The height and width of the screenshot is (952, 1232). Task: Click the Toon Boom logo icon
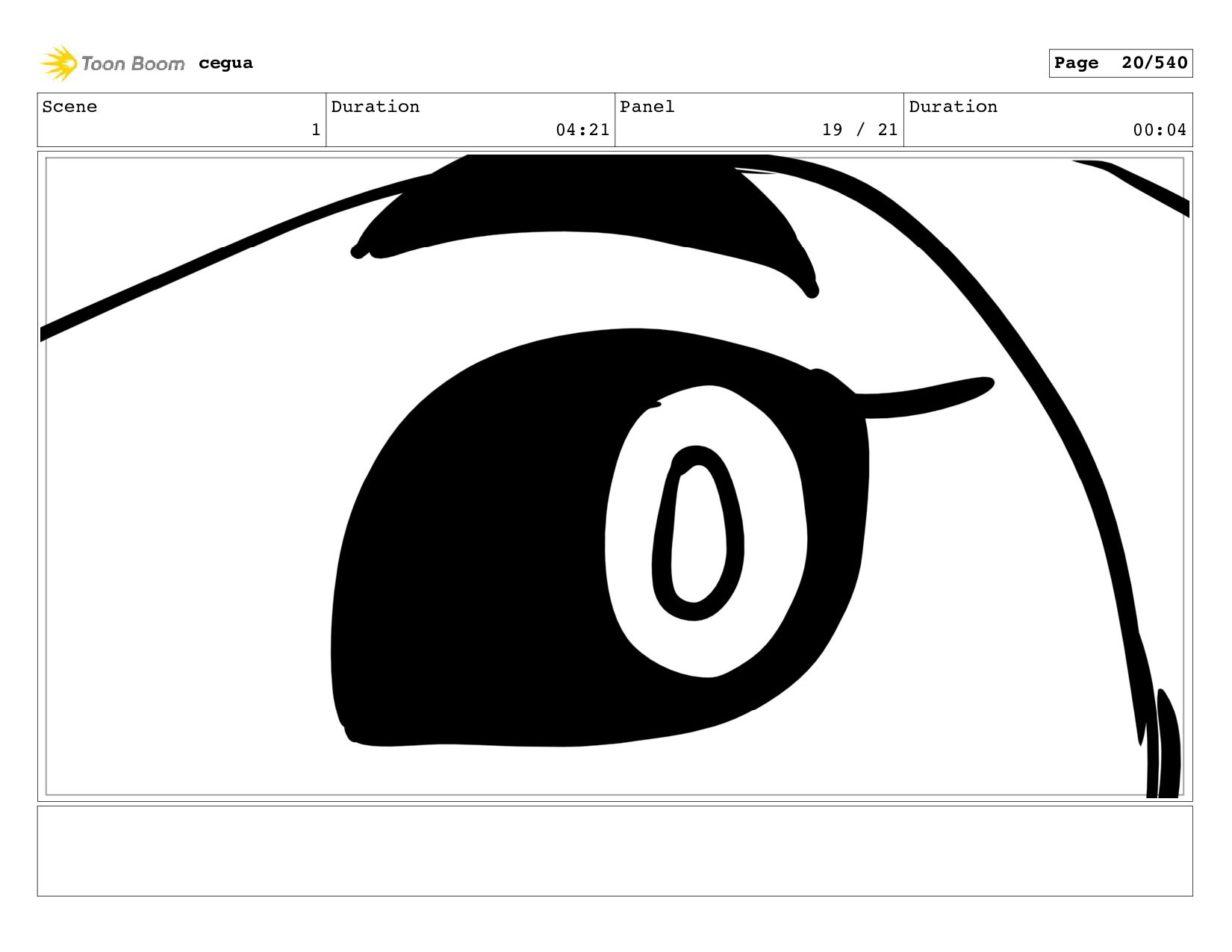coord(59,63)
